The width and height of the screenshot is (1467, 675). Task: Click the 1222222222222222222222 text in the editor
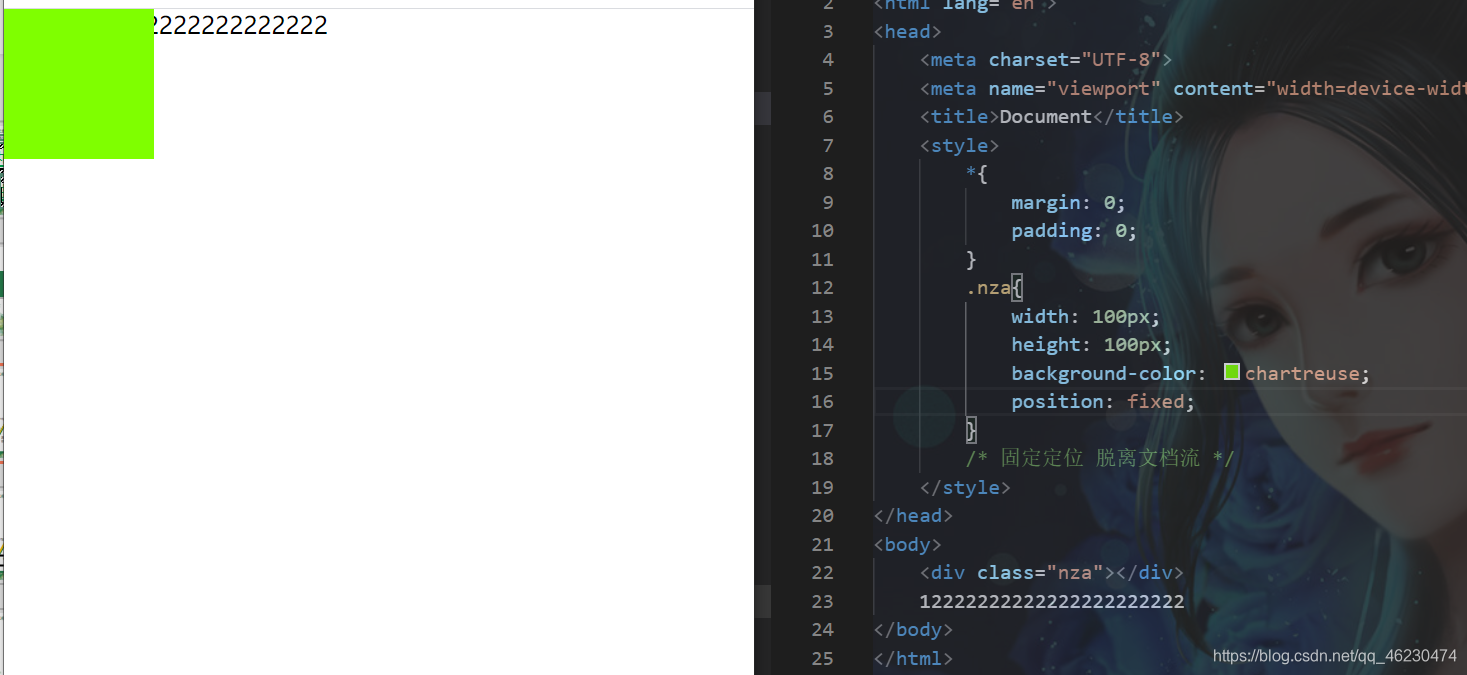pyautogui.click(x=1052, y=601)
